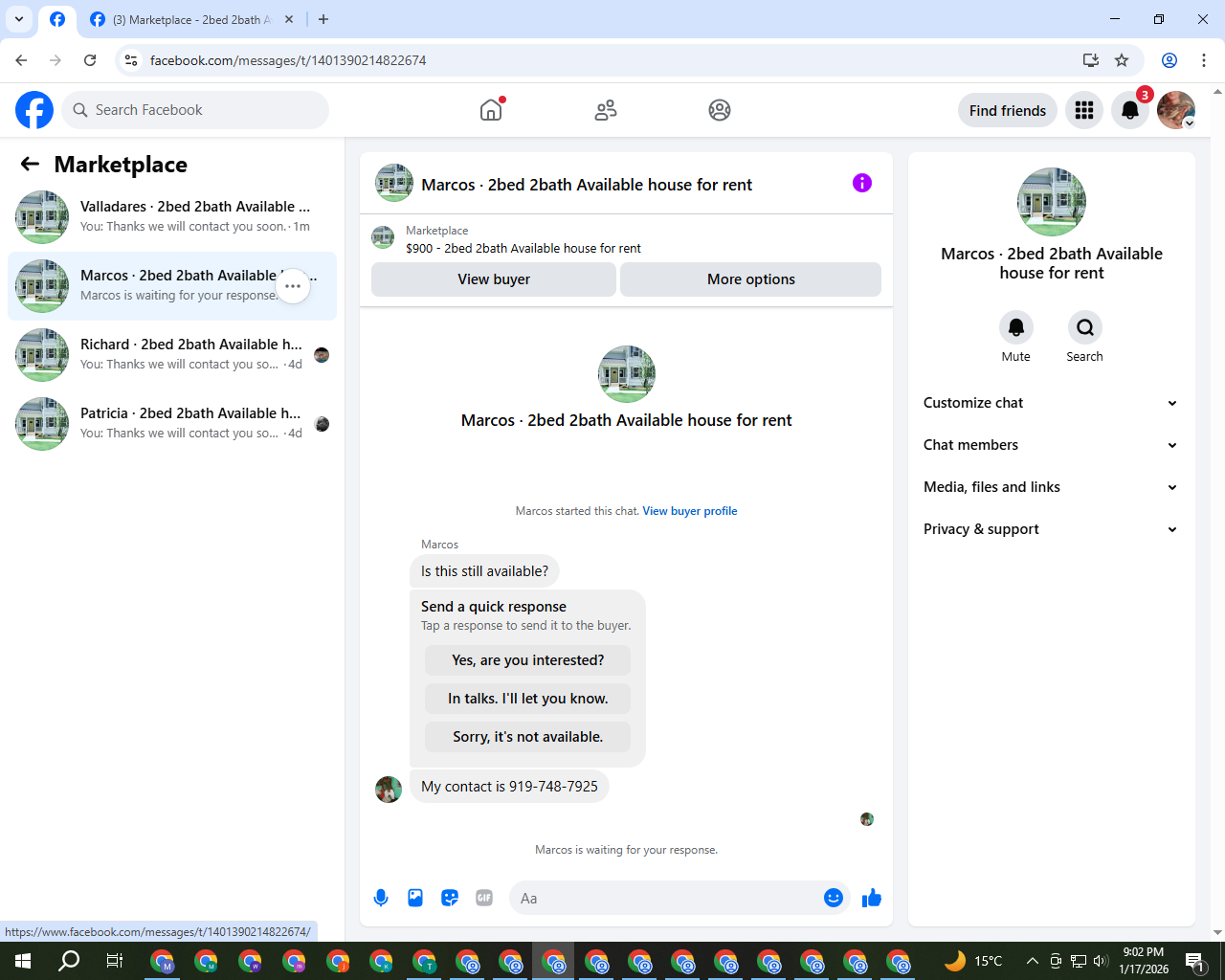Expand the Privacy & support section
Screen dimensions: 1225x980
tap(1051, 529)
